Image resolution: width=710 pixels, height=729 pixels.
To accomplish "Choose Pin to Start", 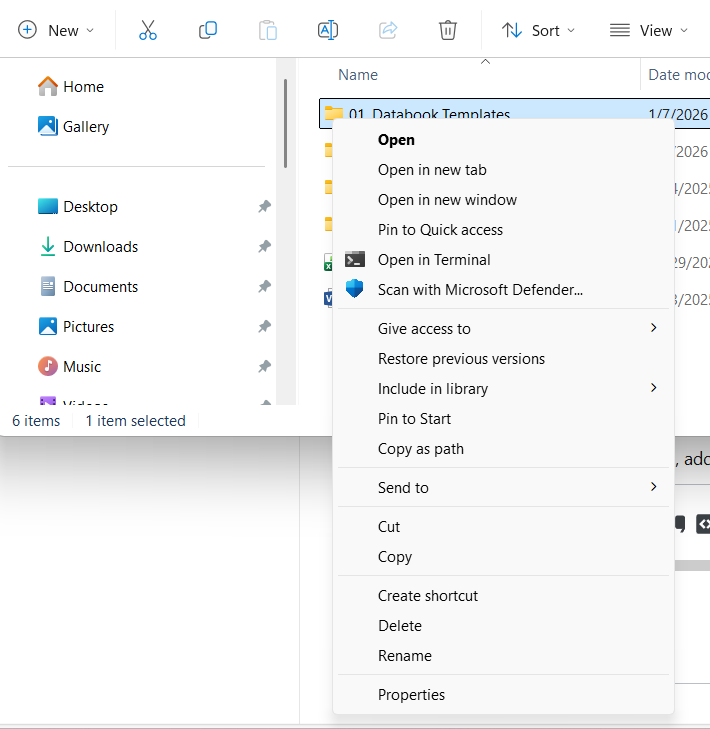I will point(414,419).
